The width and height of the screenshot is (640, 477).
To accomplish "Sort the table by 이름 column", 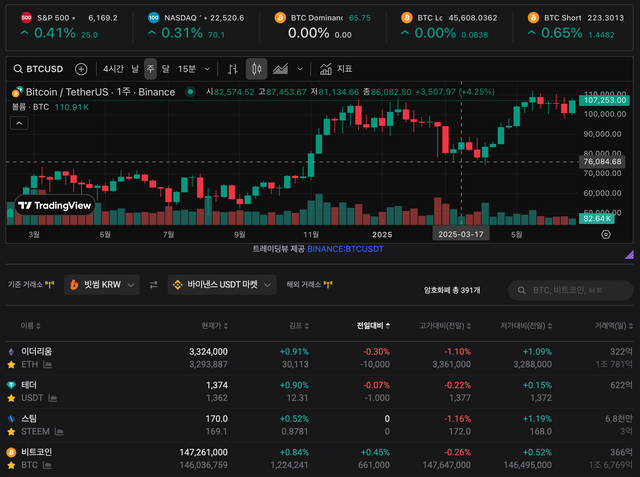I will coord(31,326).
